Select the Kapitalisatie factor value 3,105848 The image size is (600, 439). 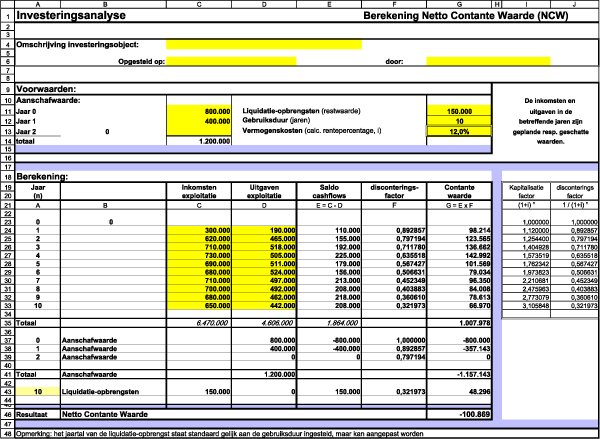point(536,306)
